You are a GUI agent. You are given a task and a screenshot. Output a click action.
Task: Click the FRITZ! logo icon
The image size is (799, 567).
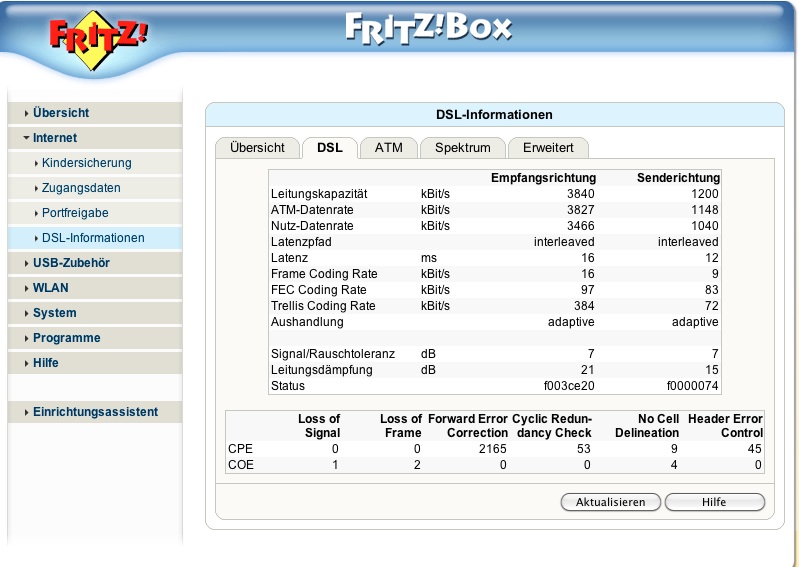pyautogui.click(x=98, y=39)
